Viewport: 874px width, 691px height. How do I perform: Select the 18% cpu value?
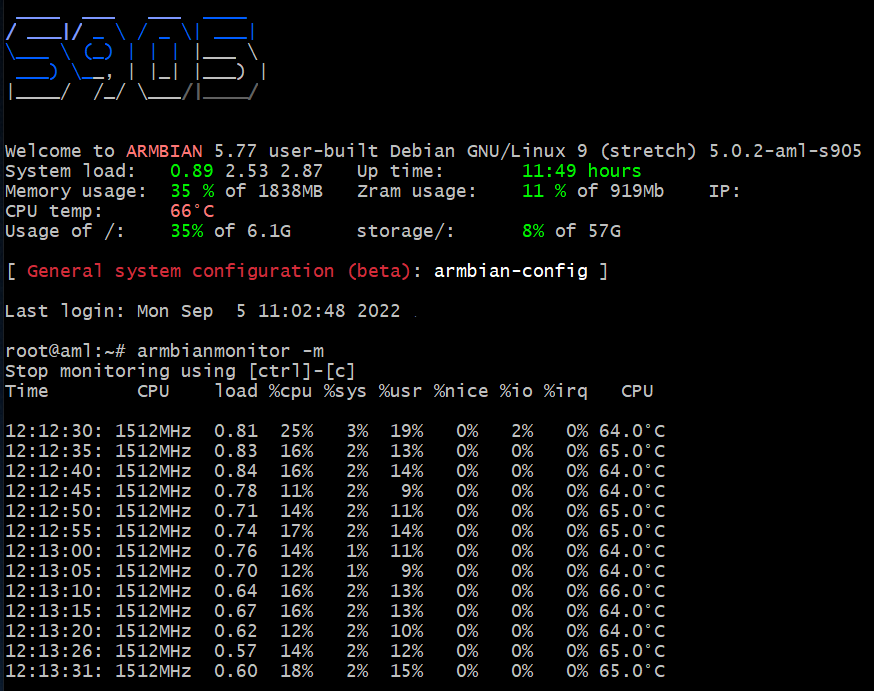coord(297,672)
